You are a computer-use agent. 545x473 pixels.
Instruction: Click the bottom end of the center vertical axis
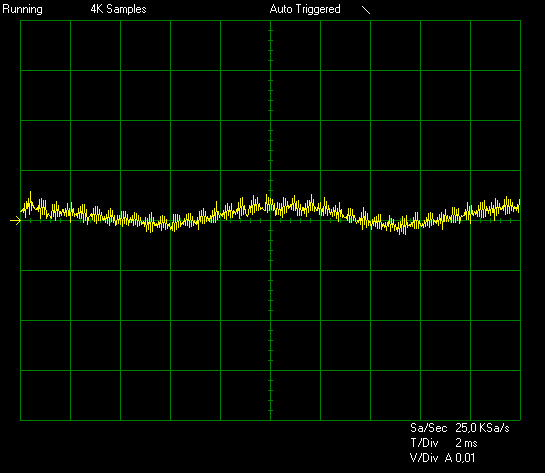click(x=270, y=420)
